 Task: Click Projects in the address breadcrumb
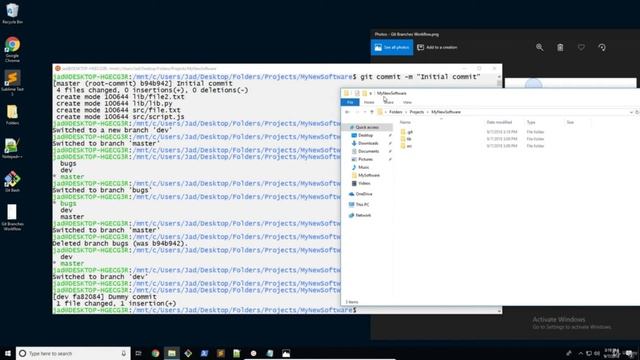[x=417, y=112]
